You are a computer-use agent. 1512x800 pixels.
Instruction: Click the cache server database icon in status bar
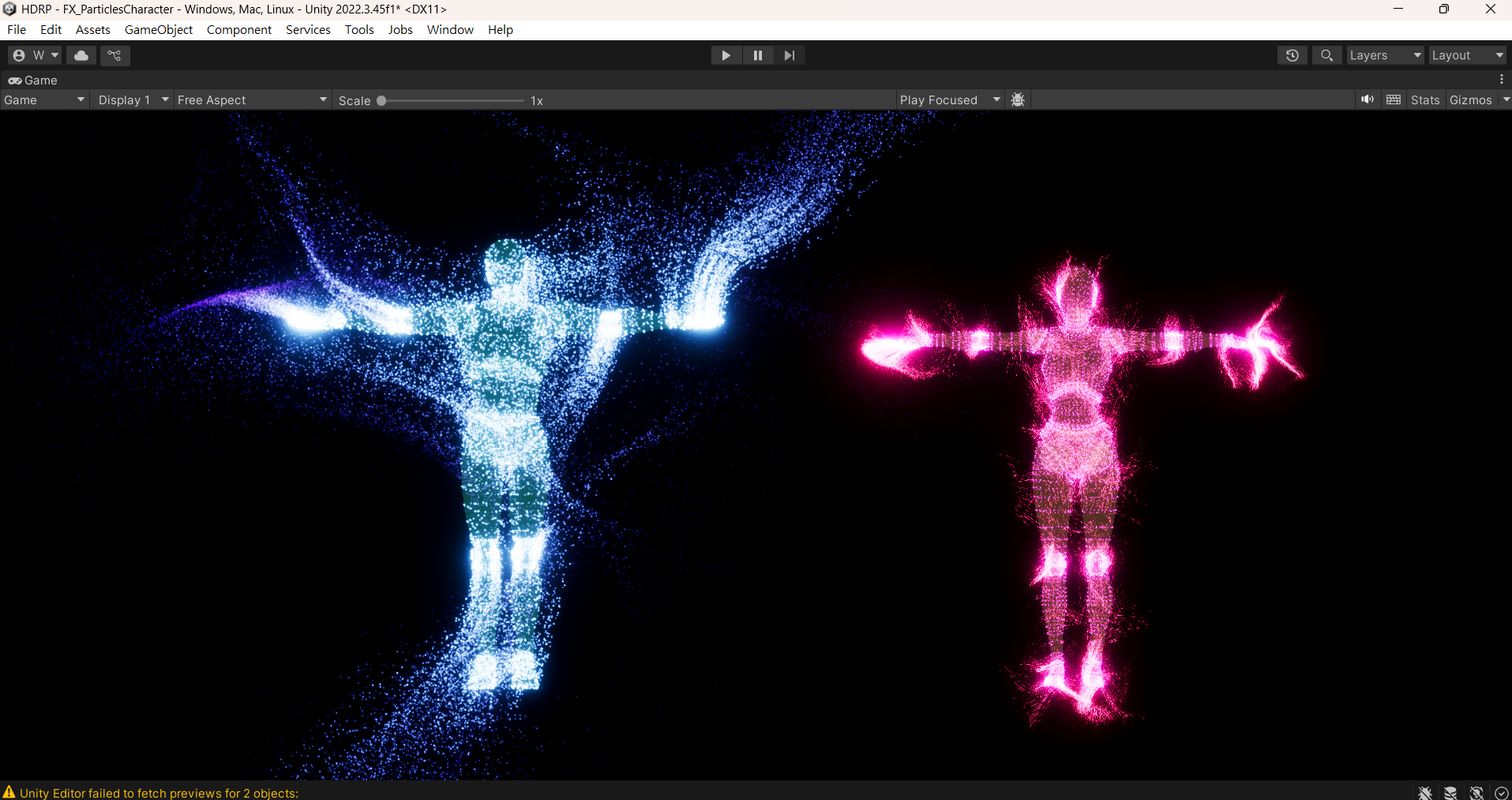click(1450, 793)
